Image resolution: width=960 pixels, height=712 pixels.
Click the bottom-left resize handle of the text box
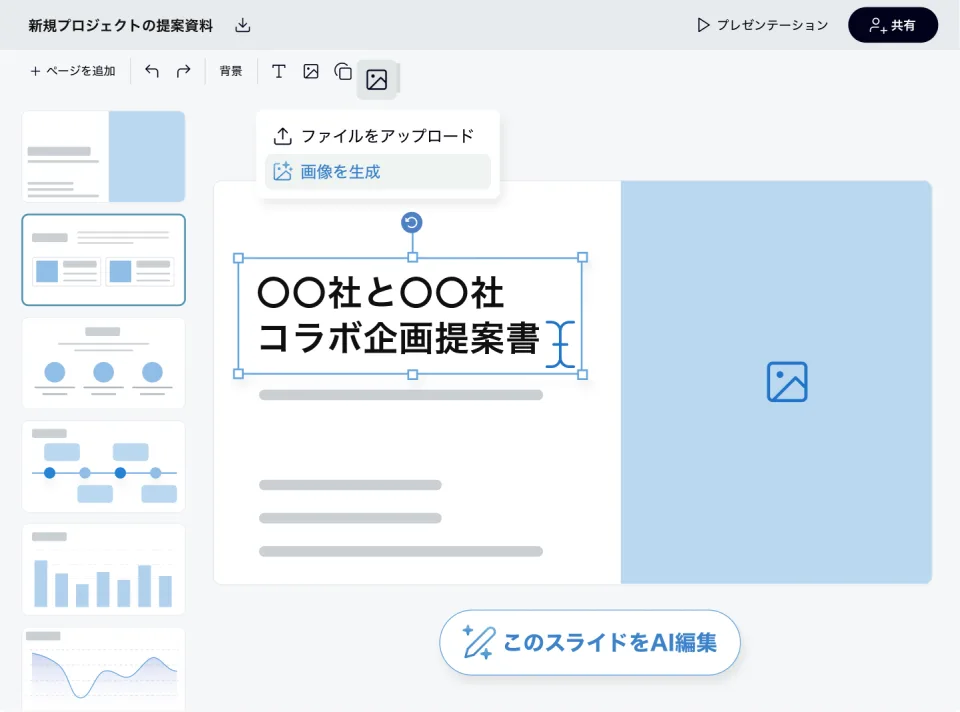[239, 374]
